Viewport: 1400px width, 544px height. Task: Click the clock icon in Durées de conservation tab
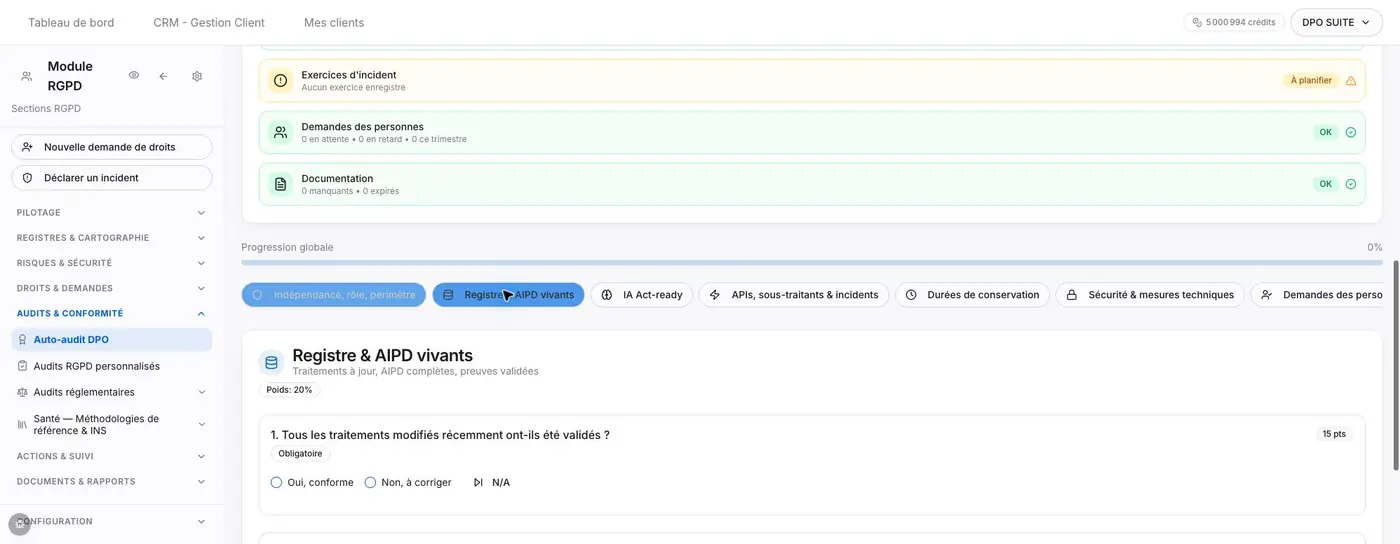[911, 295]
